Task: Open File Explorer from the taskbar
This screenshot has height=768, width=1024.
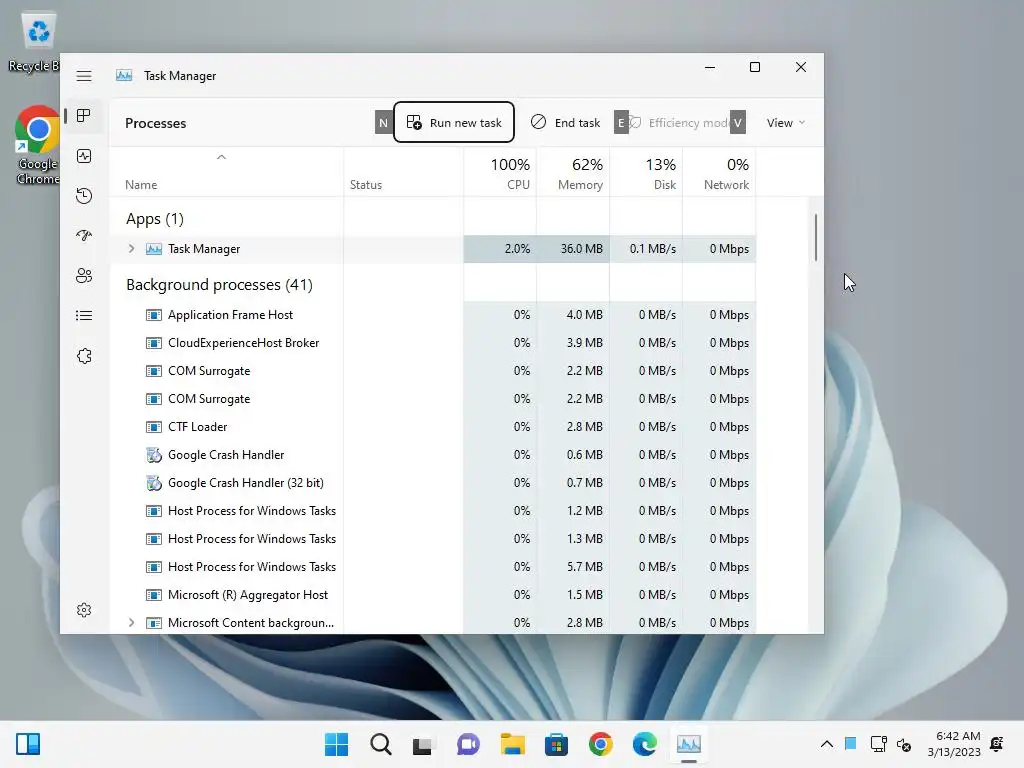Action: click(513, 744)
